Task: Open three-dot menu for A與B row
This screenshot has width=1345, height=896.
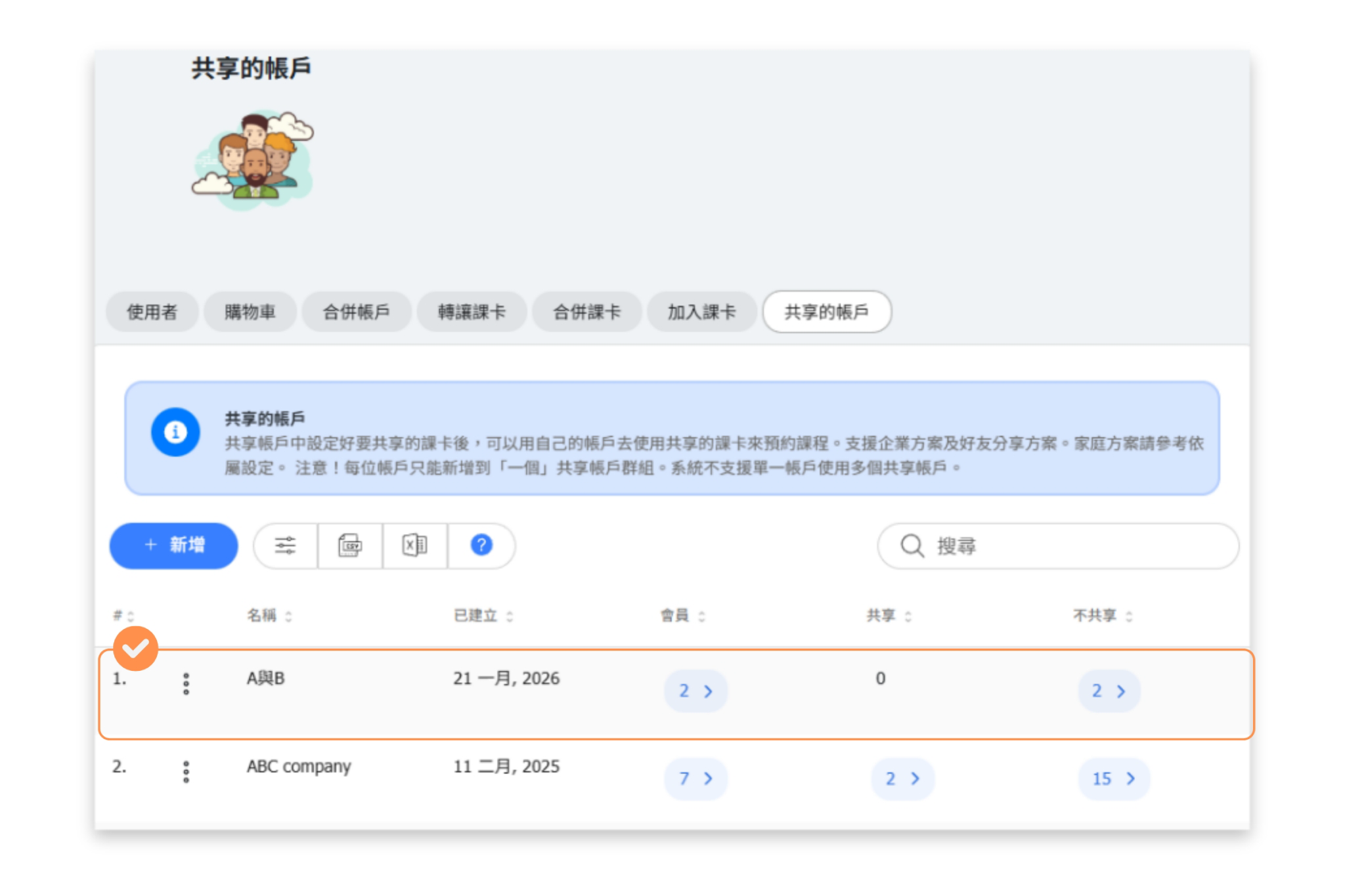Action: (186, 684)
